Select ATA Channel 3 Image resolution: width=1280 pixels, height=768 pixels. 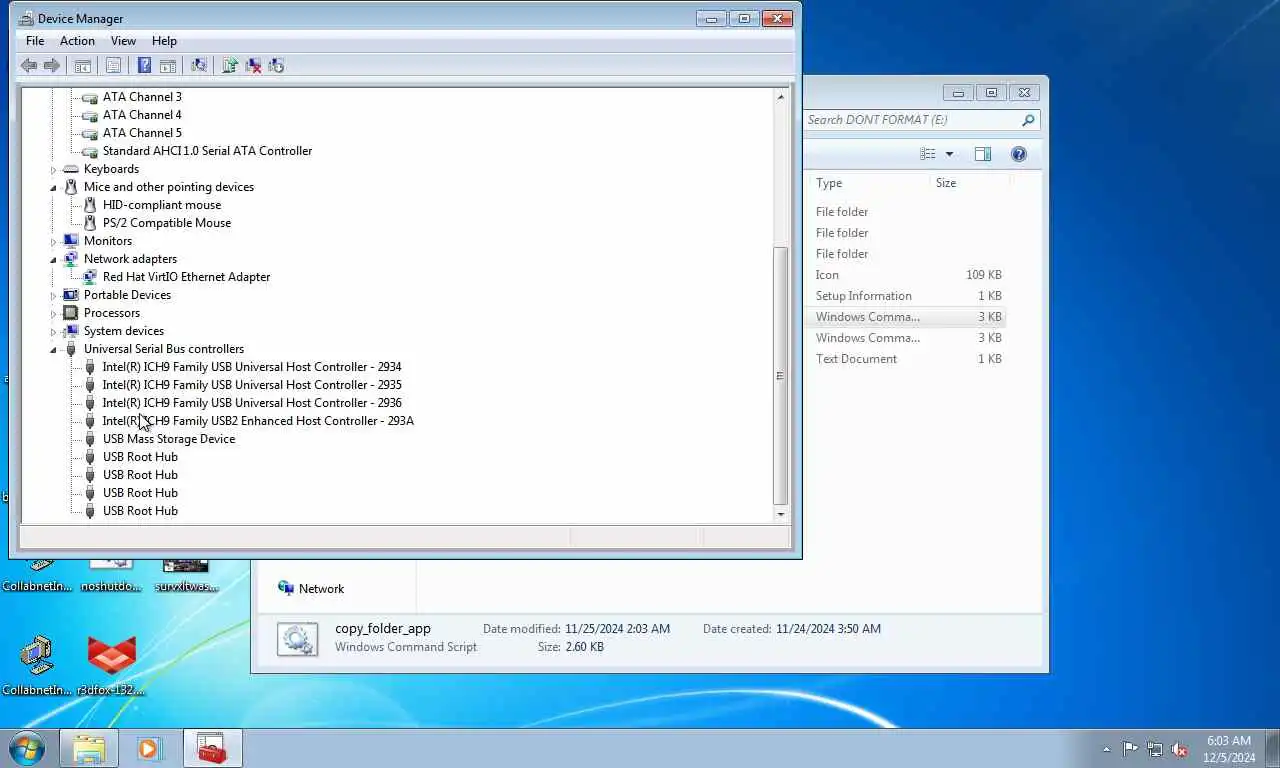(x=142, y=97)
